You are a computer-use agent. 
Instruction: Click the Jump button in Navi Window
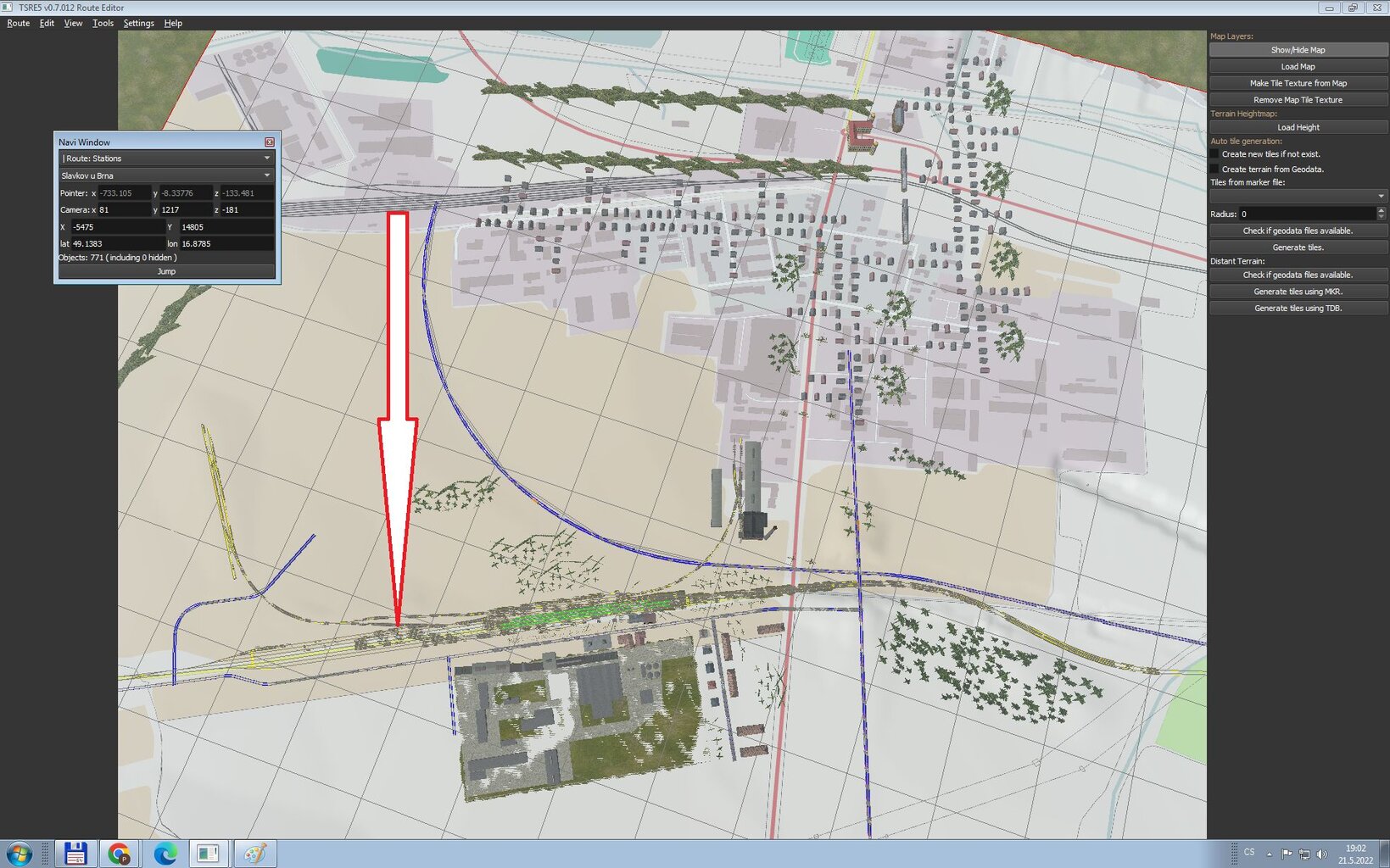coord(166,271)
